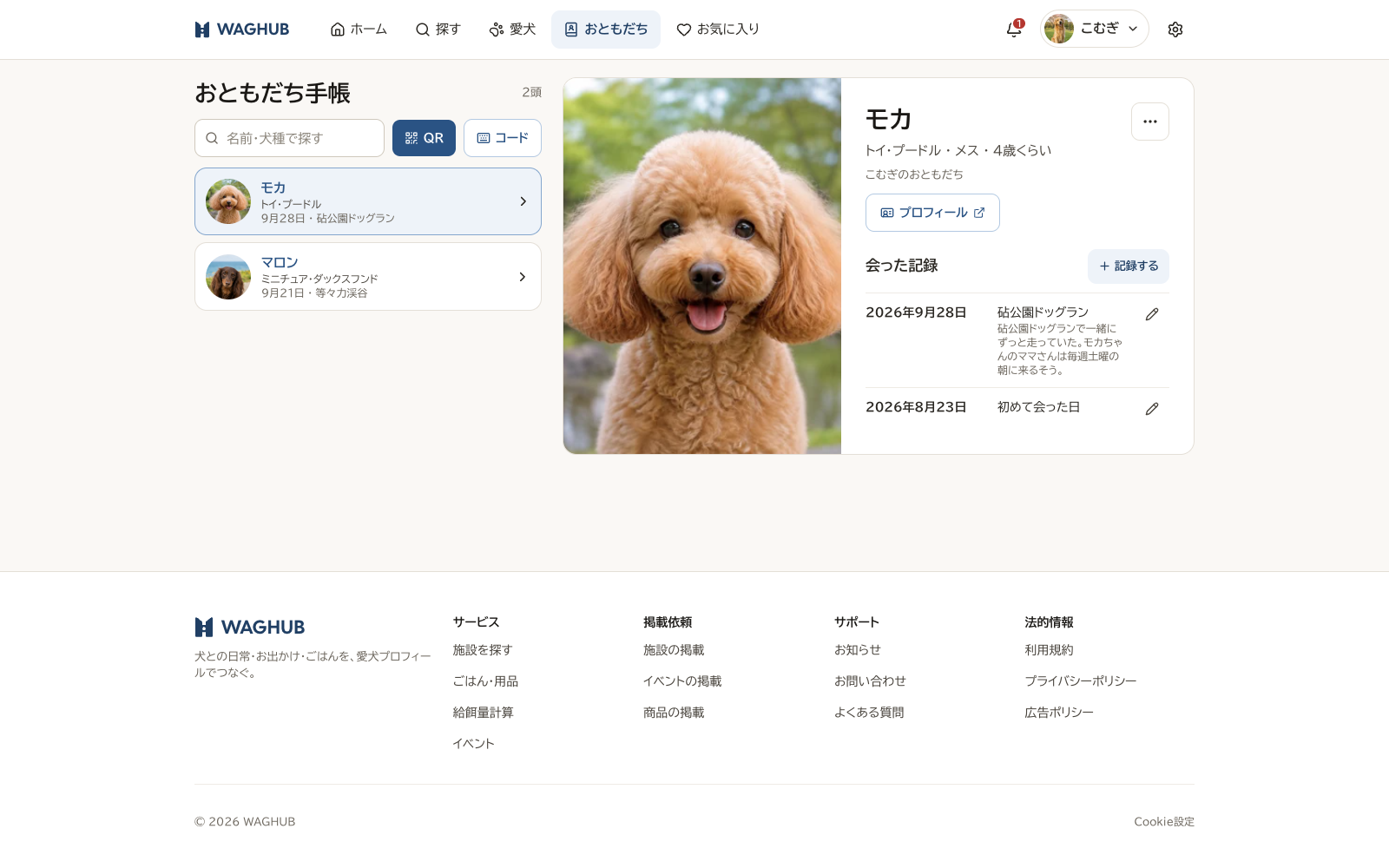Viewport: 1389px width, 868px height.
Task: Click the chevron on the マロン list card
Action: [x=523, y=277]
